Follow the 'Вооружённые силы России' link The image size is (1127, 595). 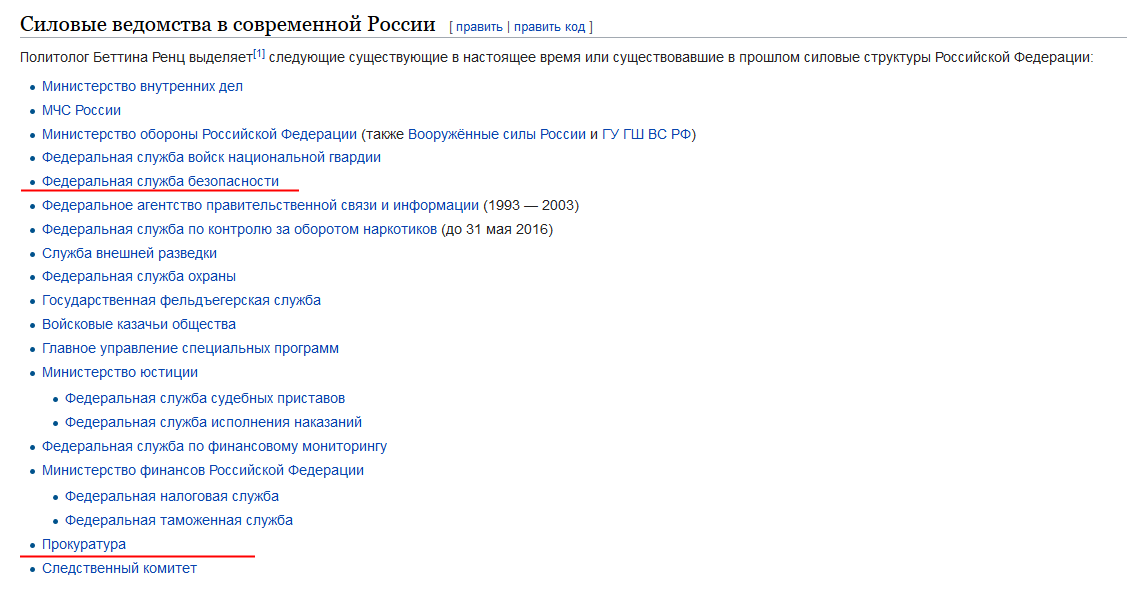[497, 134]
